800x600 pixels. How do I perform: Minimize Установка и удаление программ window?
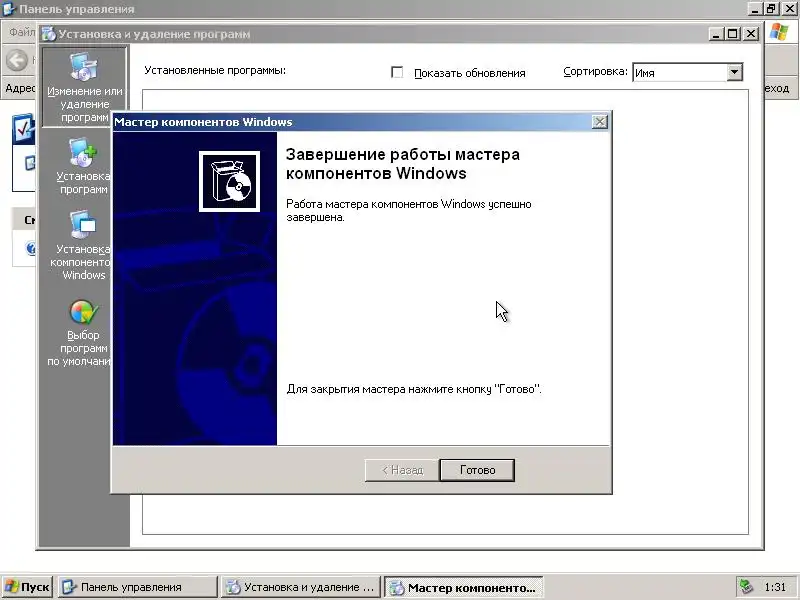716,34
